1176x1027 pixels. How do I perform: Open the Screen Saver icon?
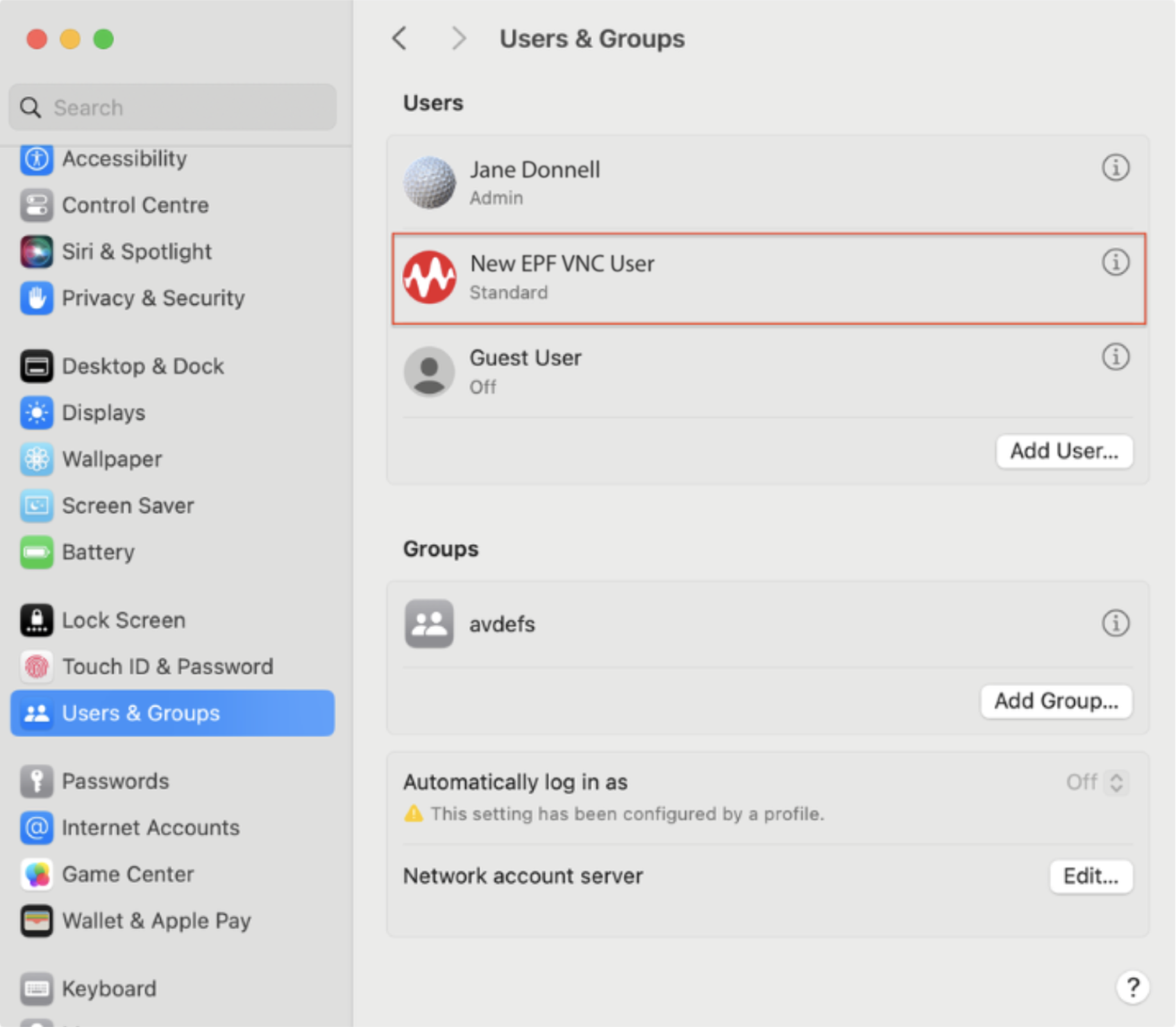37,506
